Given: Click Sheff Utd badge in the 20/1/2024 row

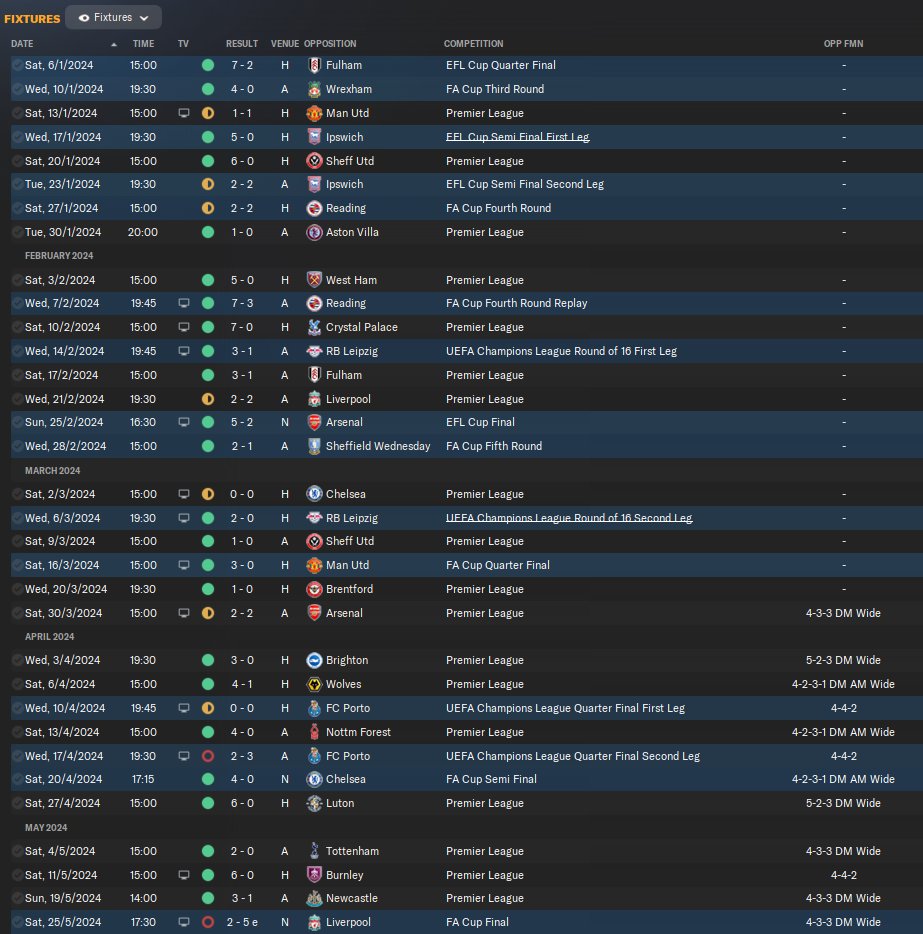Looking at the screenshot, I should pyautogui.click(x=314, y=161).
